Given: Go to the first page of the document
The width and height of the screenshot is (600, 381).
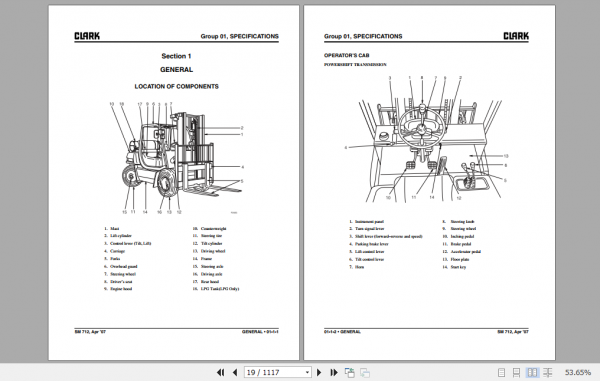Looking at the screenshot, I should (x=220, y=372).
